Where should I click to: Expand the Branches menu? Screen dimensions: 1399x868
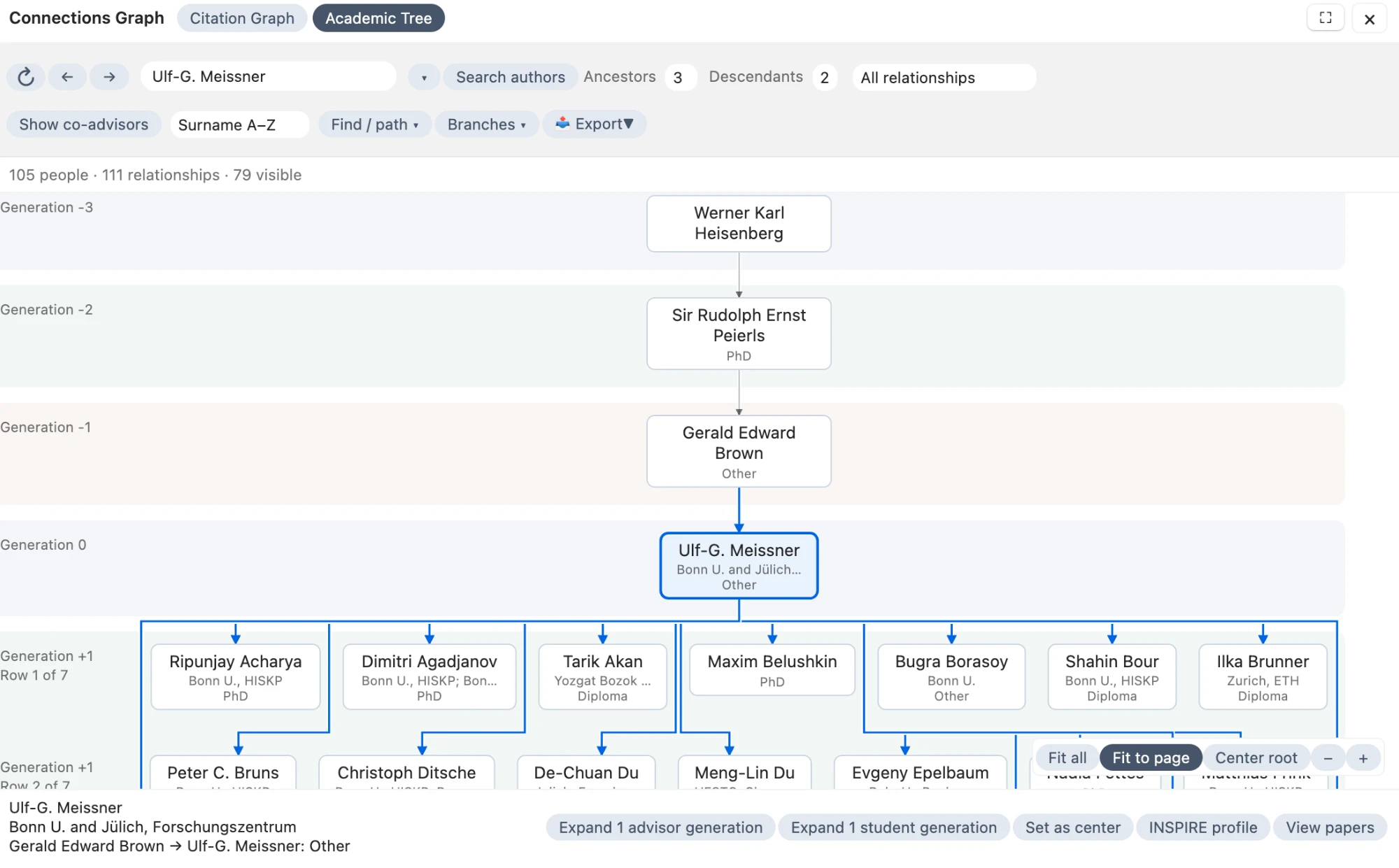click(x=486, y=124)
